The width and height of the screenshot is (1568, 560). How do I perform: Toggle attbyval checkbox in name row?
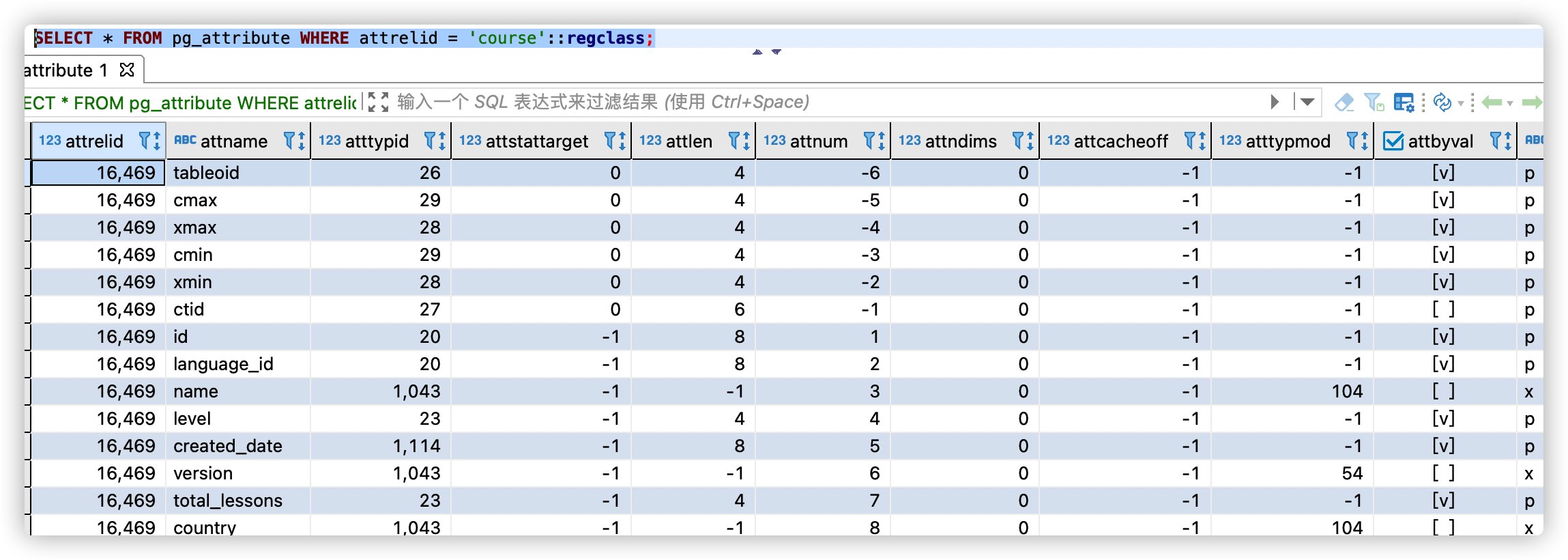click(x=1444, y=391)
